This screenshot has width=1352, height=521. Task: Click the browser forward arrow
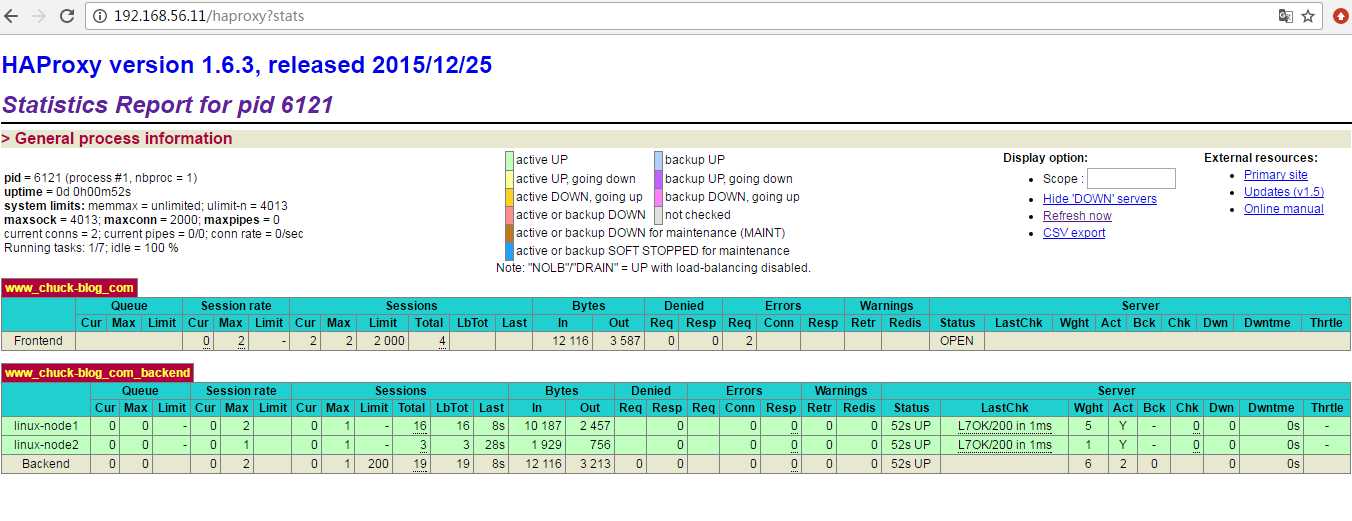(x=39, y=16)
